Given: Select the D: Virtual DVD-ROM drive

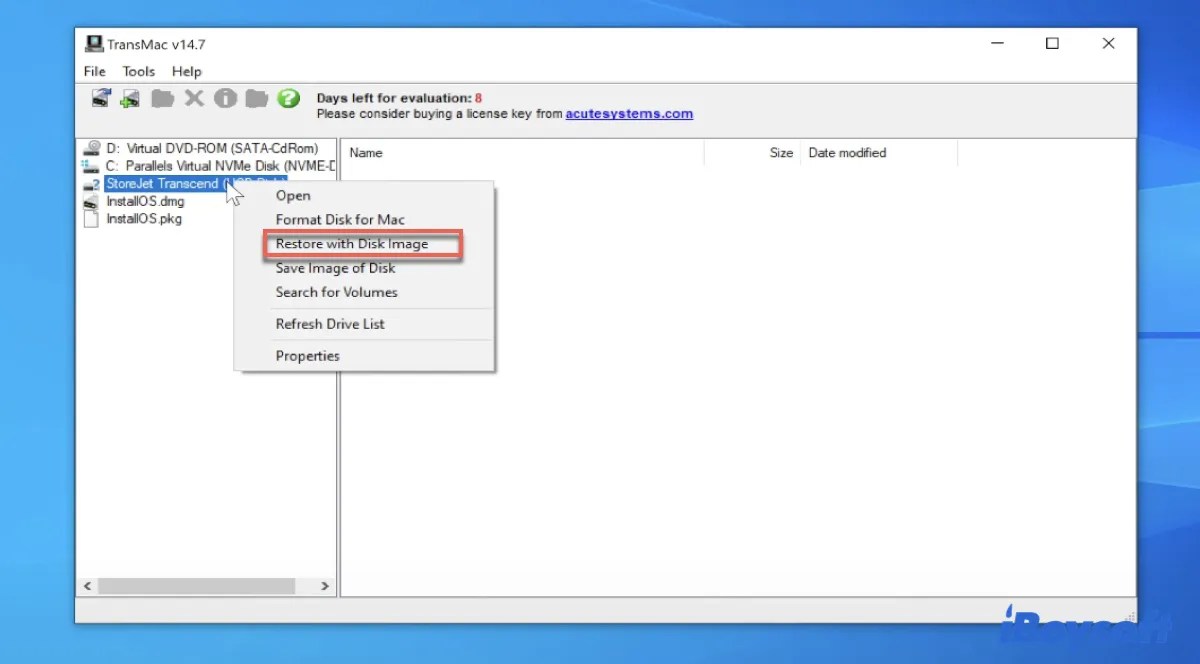Looking at the screenshot, I should coord(212,148).
